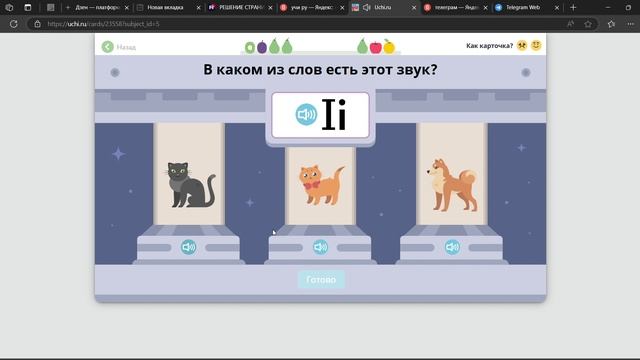Switch to the РЕШЕНИЕ СТРАНИ tab
Screen dimensions: 640x360
(241, 7)
